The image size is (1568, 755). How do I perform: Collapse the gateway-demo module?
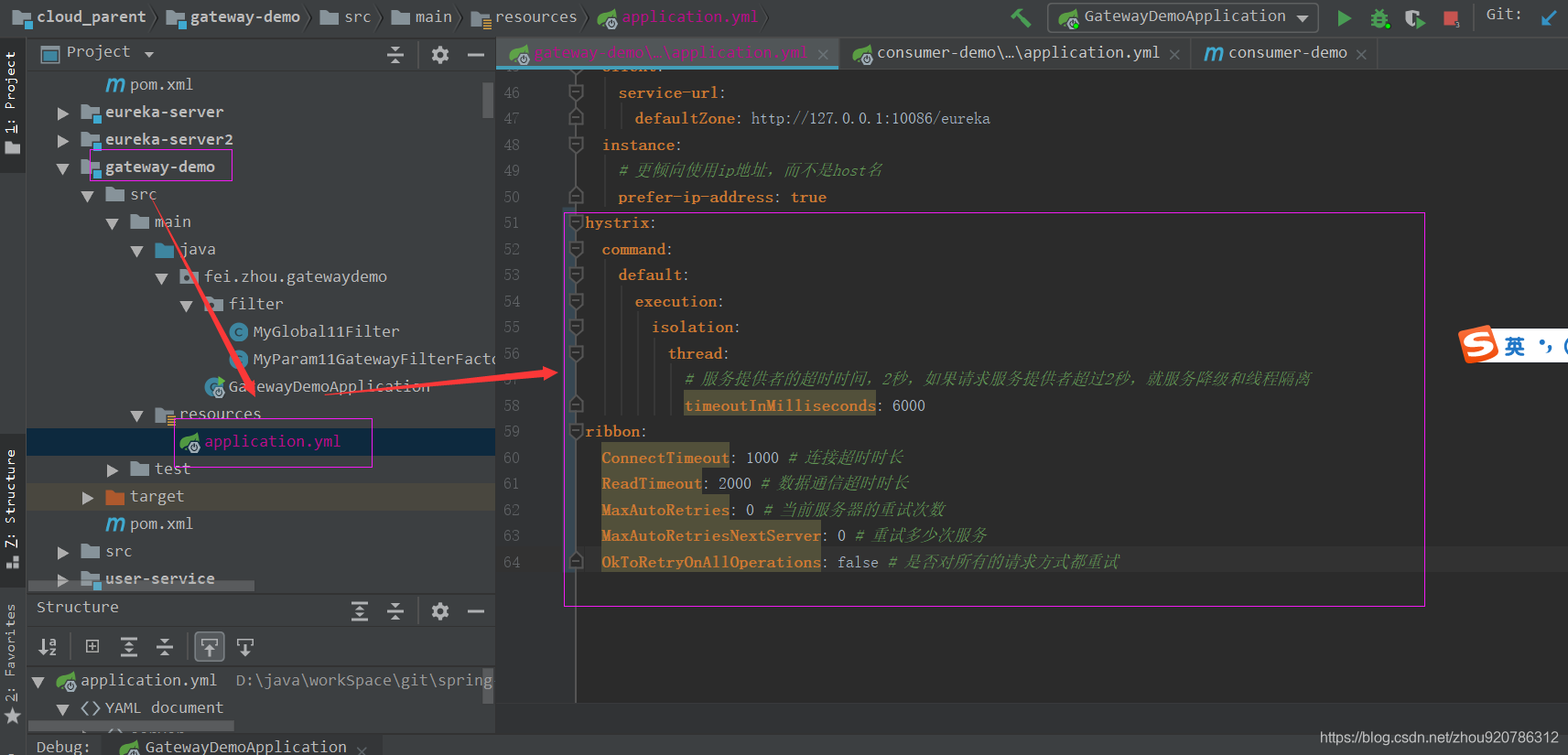(x=63, y=168)
